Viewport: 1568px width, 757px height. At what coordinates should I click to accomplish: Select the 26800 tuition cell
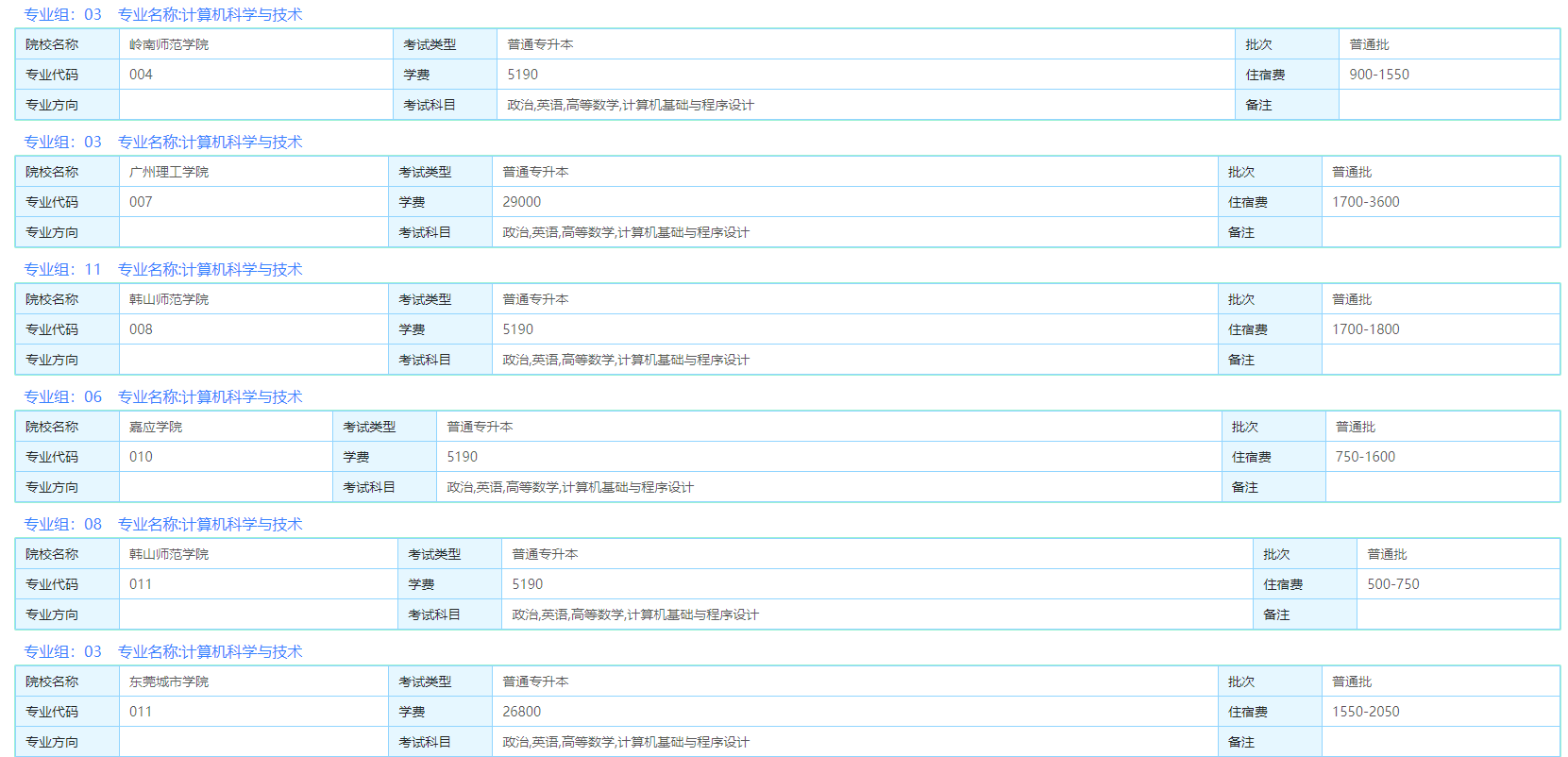(x=855, y=712)
